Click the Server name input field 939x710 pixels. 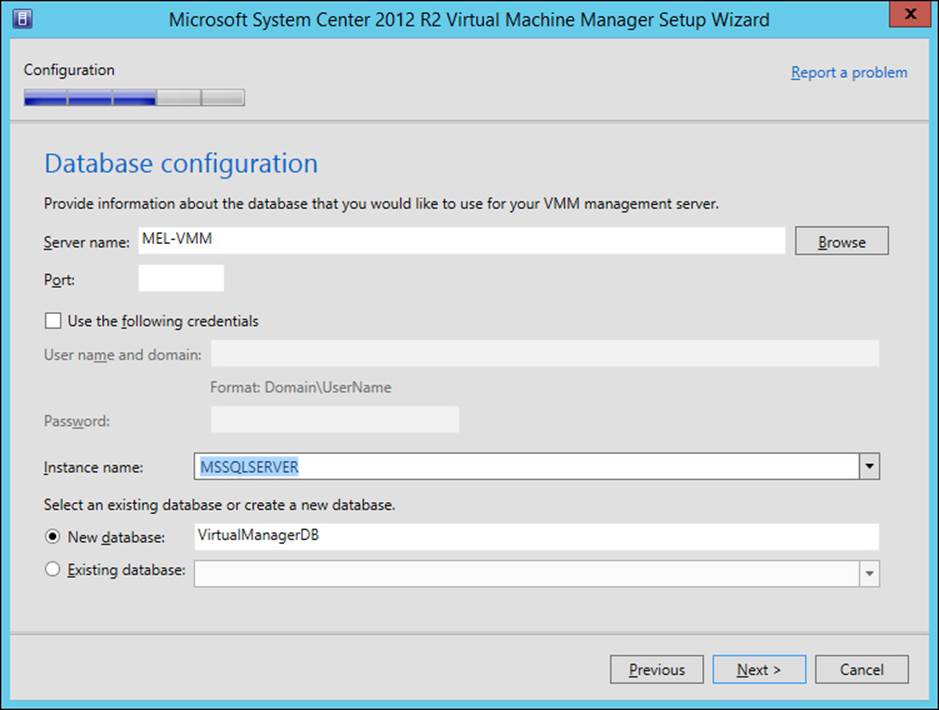(462, 240)
